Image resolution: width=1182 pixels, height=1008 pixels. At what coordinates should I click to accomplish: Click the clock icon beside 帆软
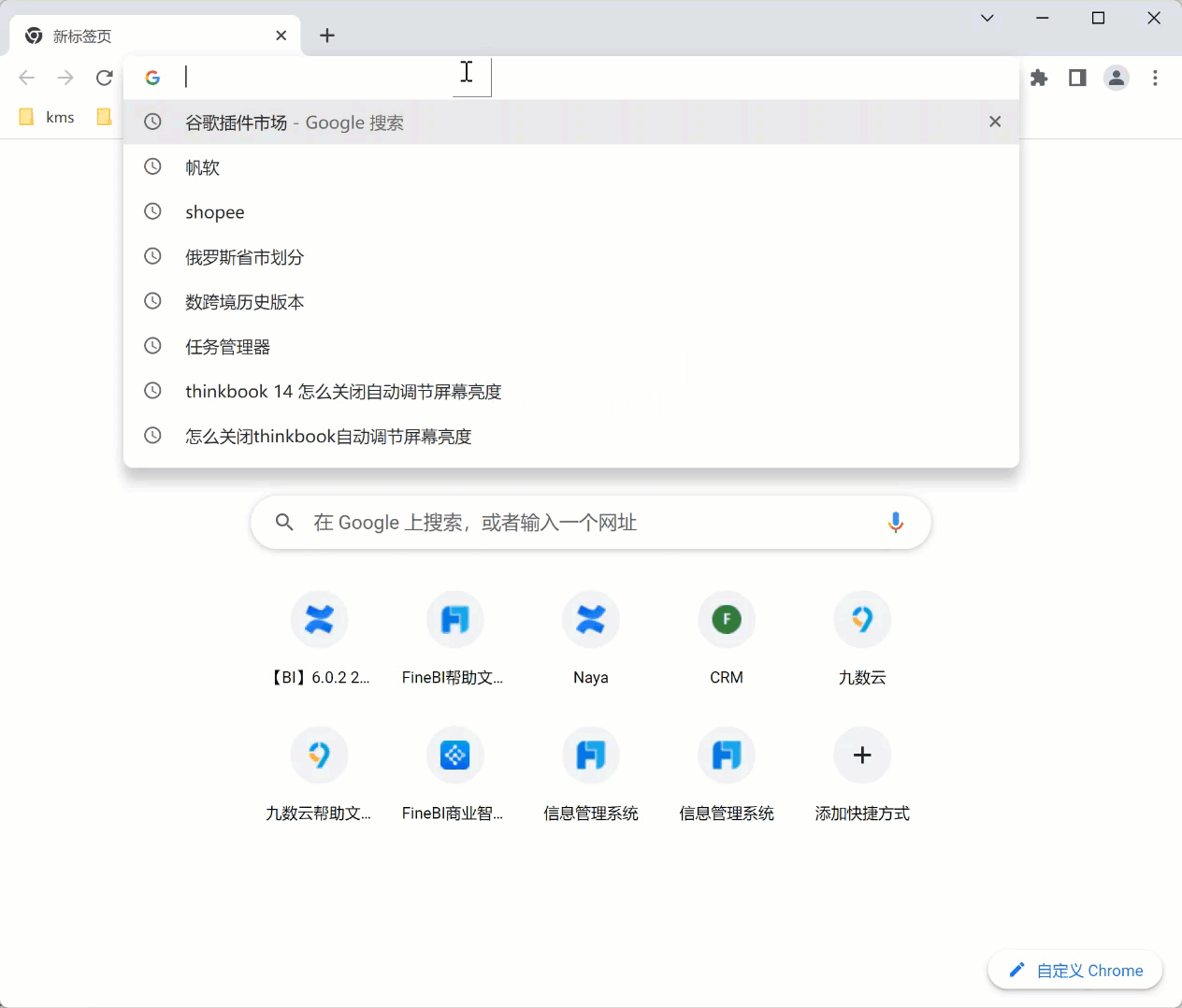click(x=152, y=166)
